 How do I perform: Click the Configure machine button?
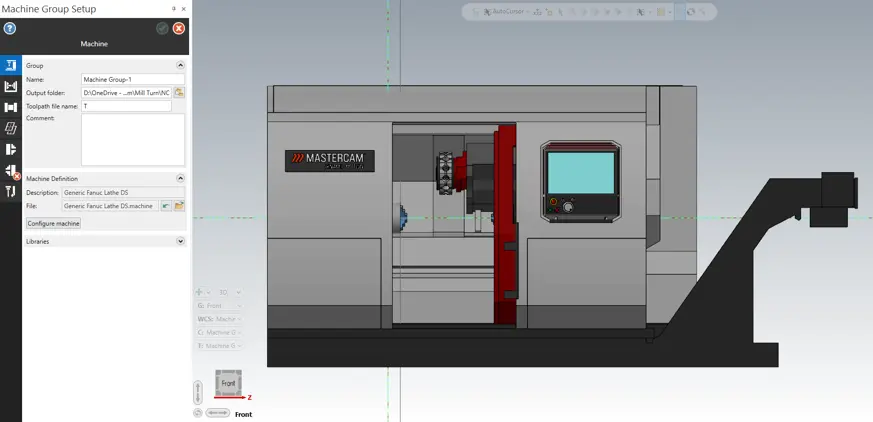53,223
